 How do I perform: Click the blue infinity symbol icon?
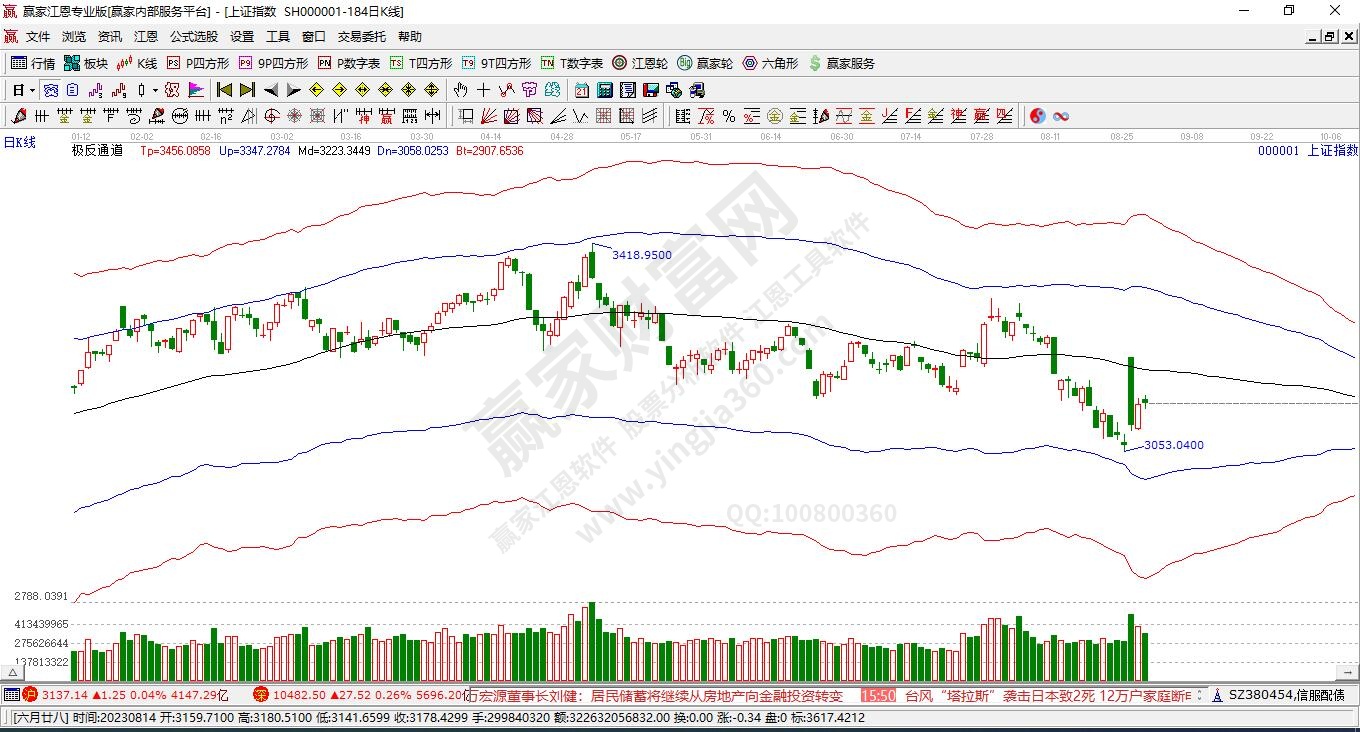click(1061, 116)
